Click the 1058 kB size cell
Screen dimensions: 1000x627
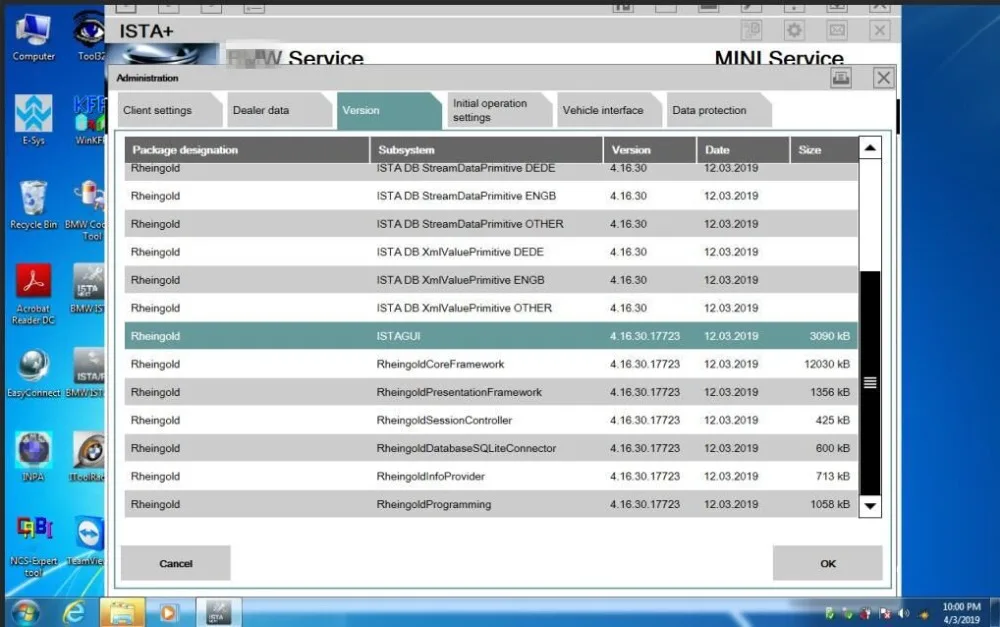pos(830,505)
